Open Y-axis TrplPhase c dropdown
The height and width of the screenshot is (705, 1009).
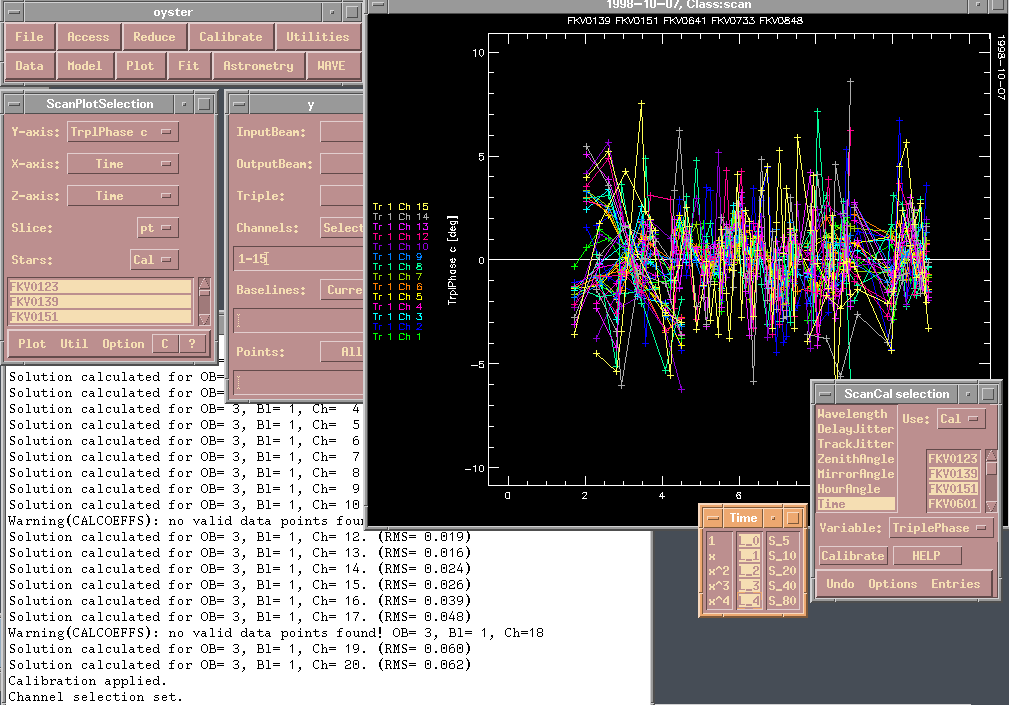(122, 132)
